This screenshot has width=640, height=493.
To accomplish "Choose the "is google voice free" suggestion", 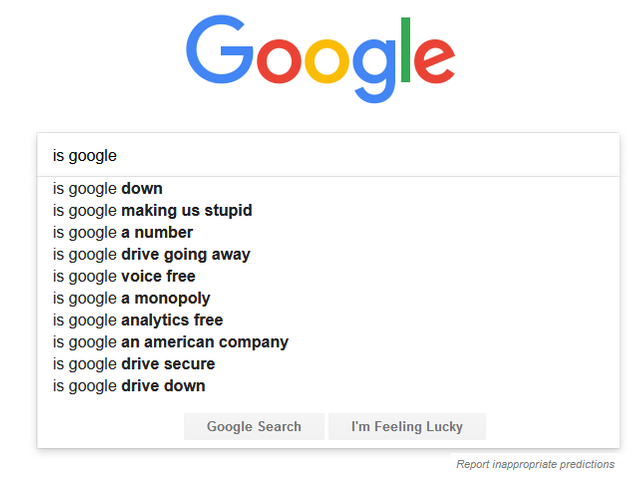I will (124, 277).
